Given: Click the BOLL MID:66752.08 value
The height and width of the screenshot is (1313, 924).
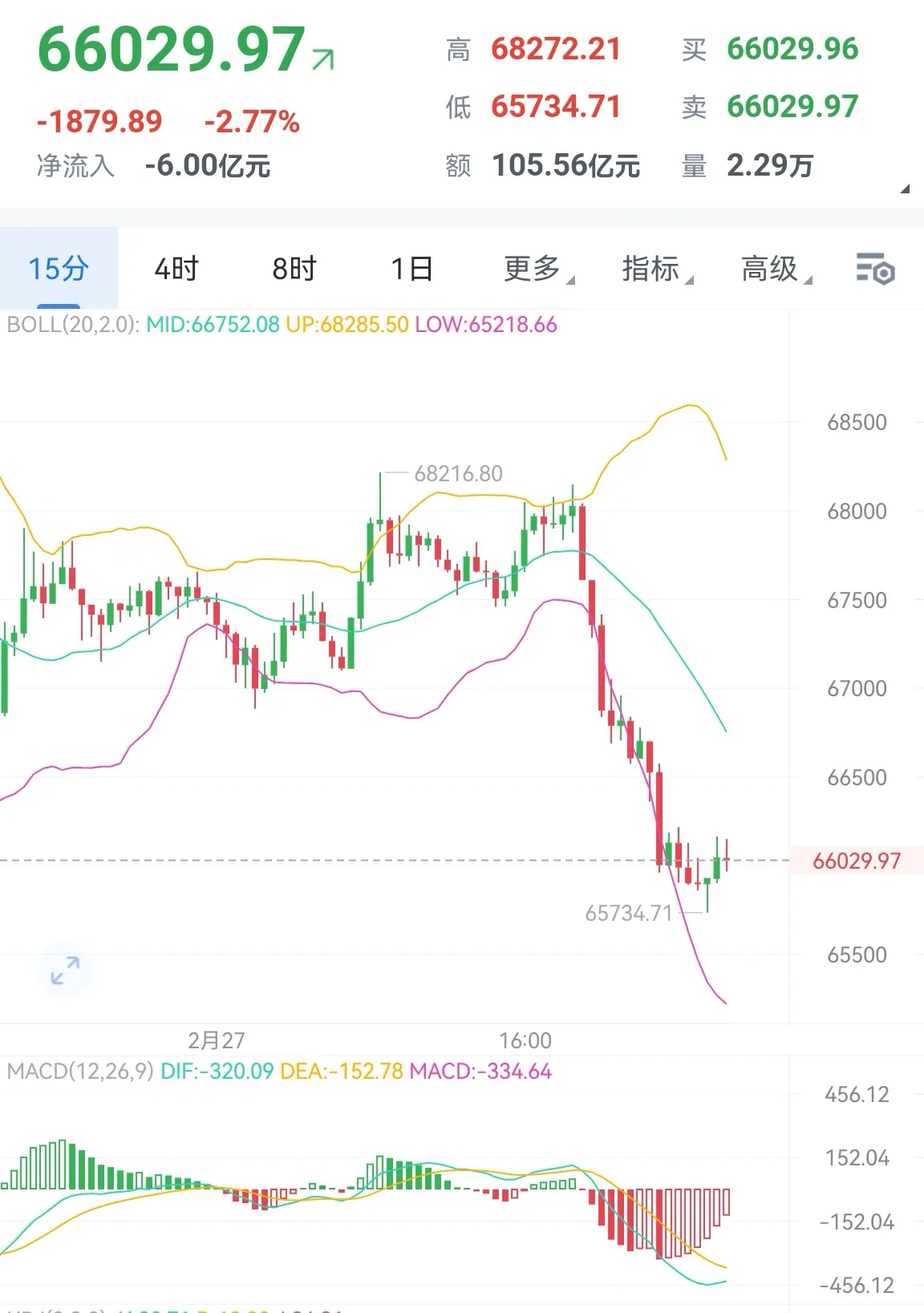Looking at the screenshot, I should point(213,325).
